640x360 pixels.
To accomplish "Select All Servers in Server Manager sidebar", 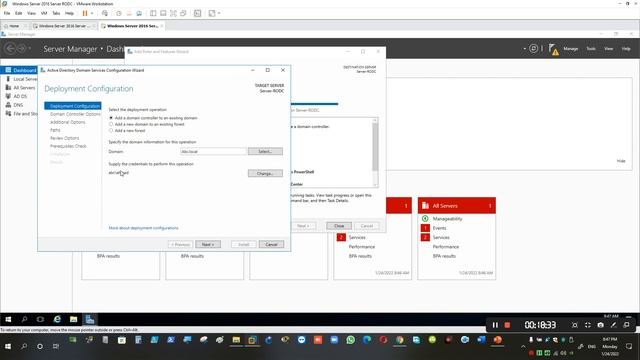I will pyautogui.click(x=19, y=87).
